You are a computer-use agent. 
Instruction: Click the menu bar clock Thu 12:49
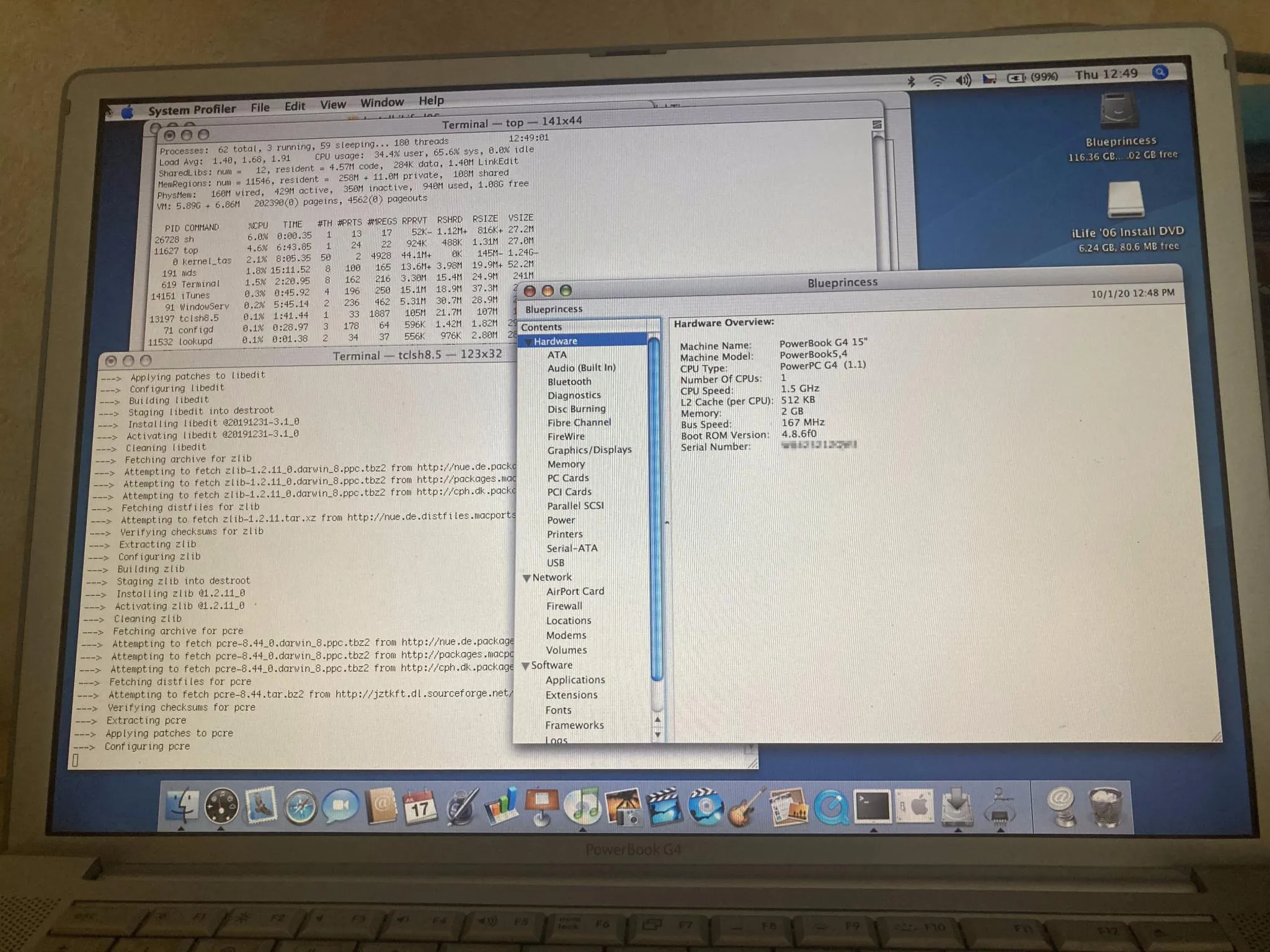click(1106, 74)
